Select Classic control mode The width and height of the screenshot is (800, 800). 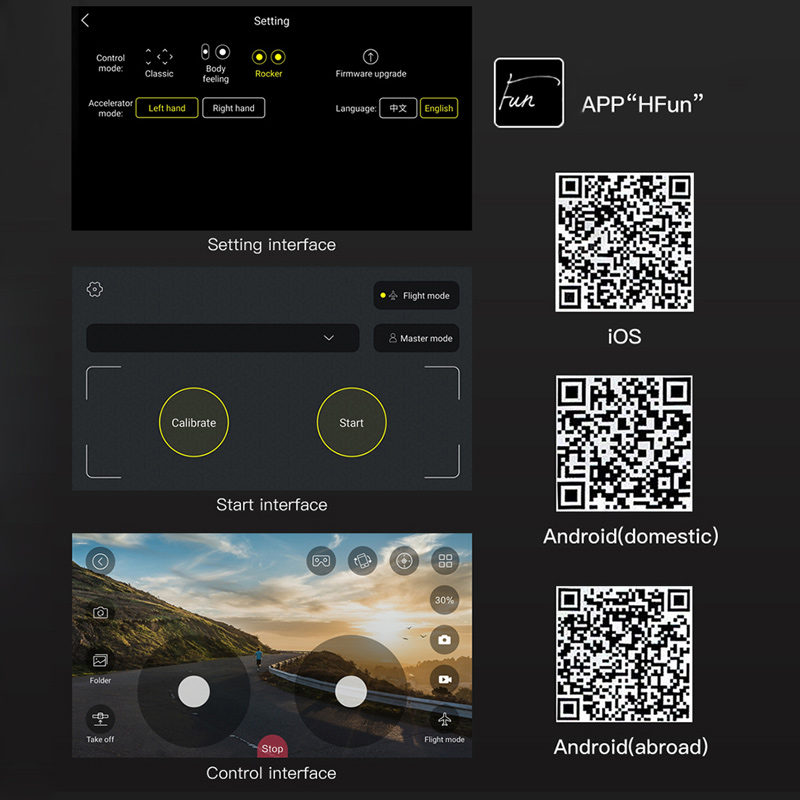pos(159,63)
